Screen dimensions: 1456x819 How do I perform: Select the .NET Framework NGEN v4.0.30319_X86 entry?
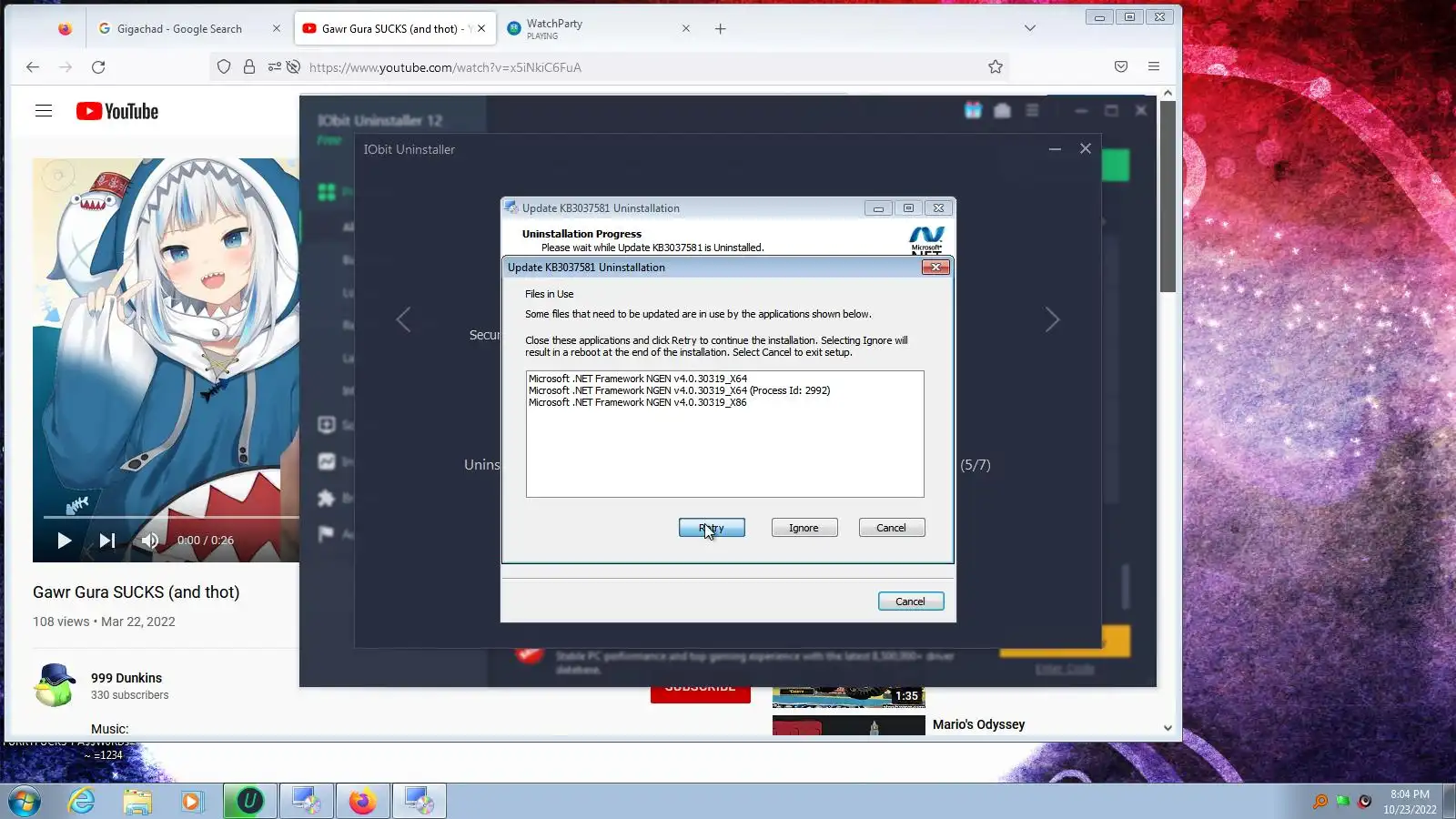(x=637, y=402)
